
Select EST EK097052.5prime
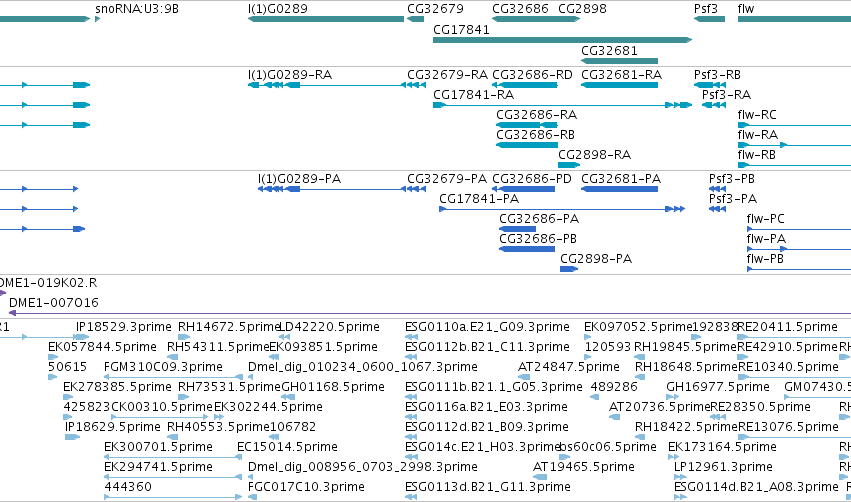click(x=638, y=327)
